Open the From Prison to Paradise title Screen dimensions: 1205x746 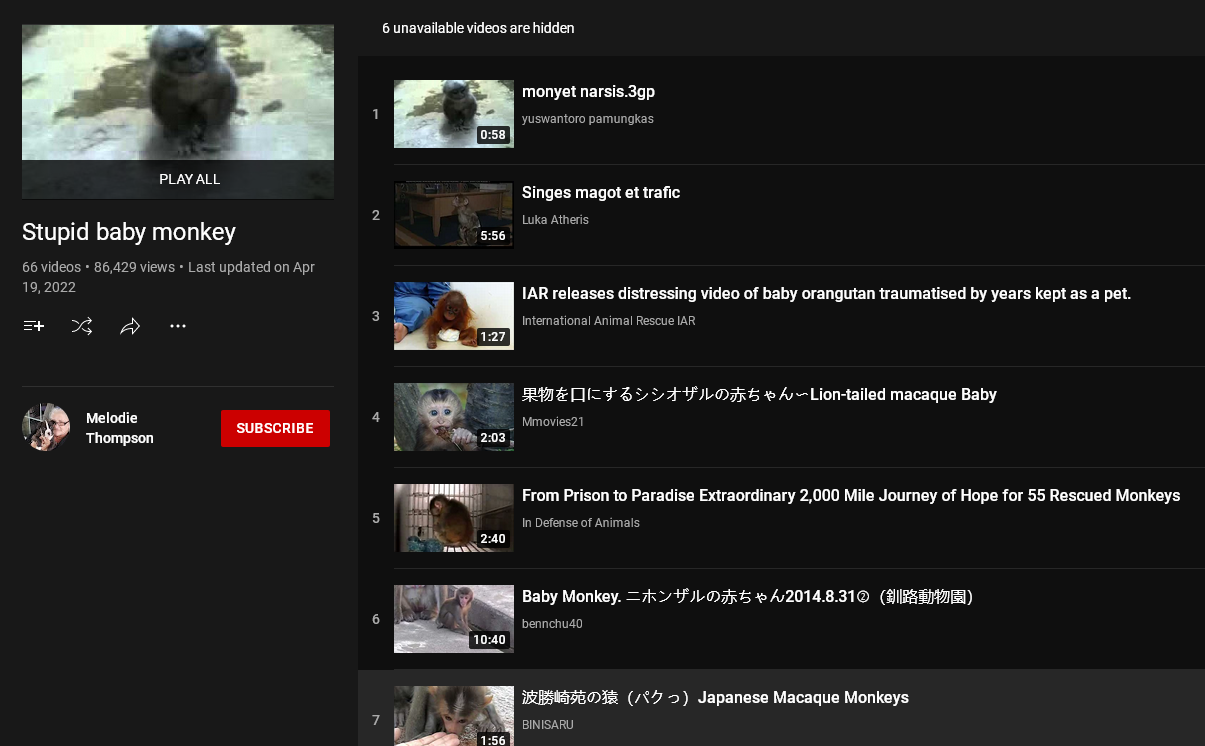click(850, 496)
